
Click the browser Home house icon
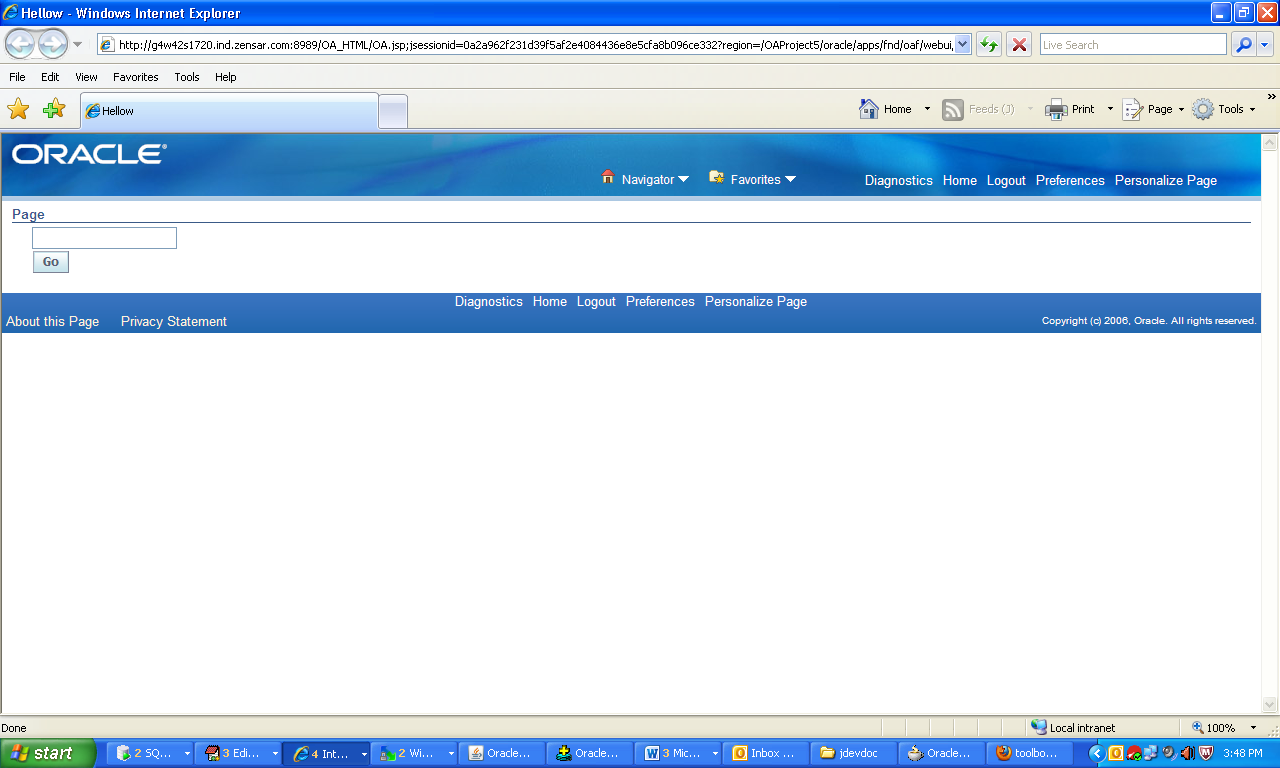[x=869, y=109]
